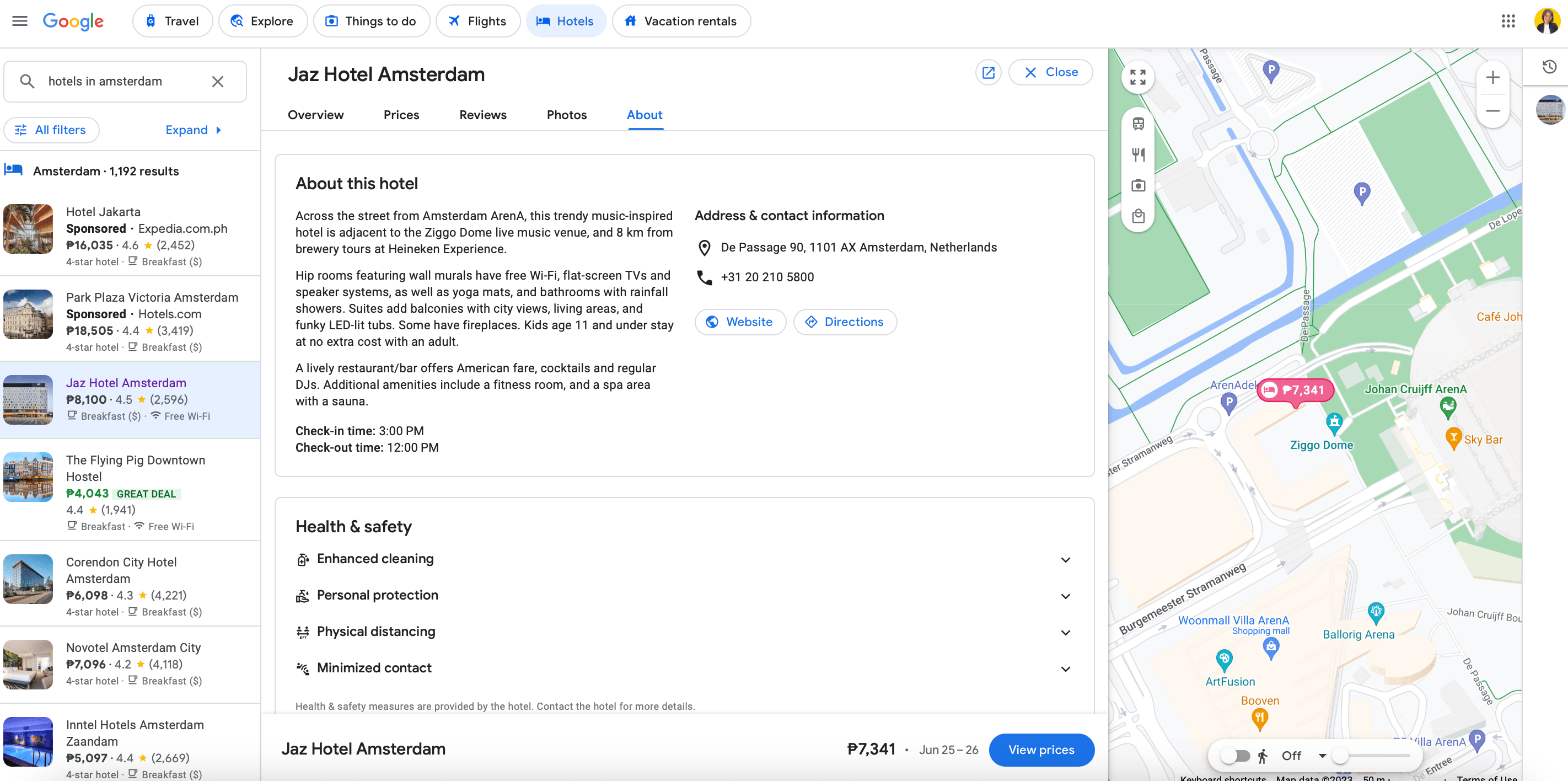Viewport: 1568px width, 781px height.
Task: Click the Jaz Hotel Amsterdam list title
Action: click(x=126, y=383)
